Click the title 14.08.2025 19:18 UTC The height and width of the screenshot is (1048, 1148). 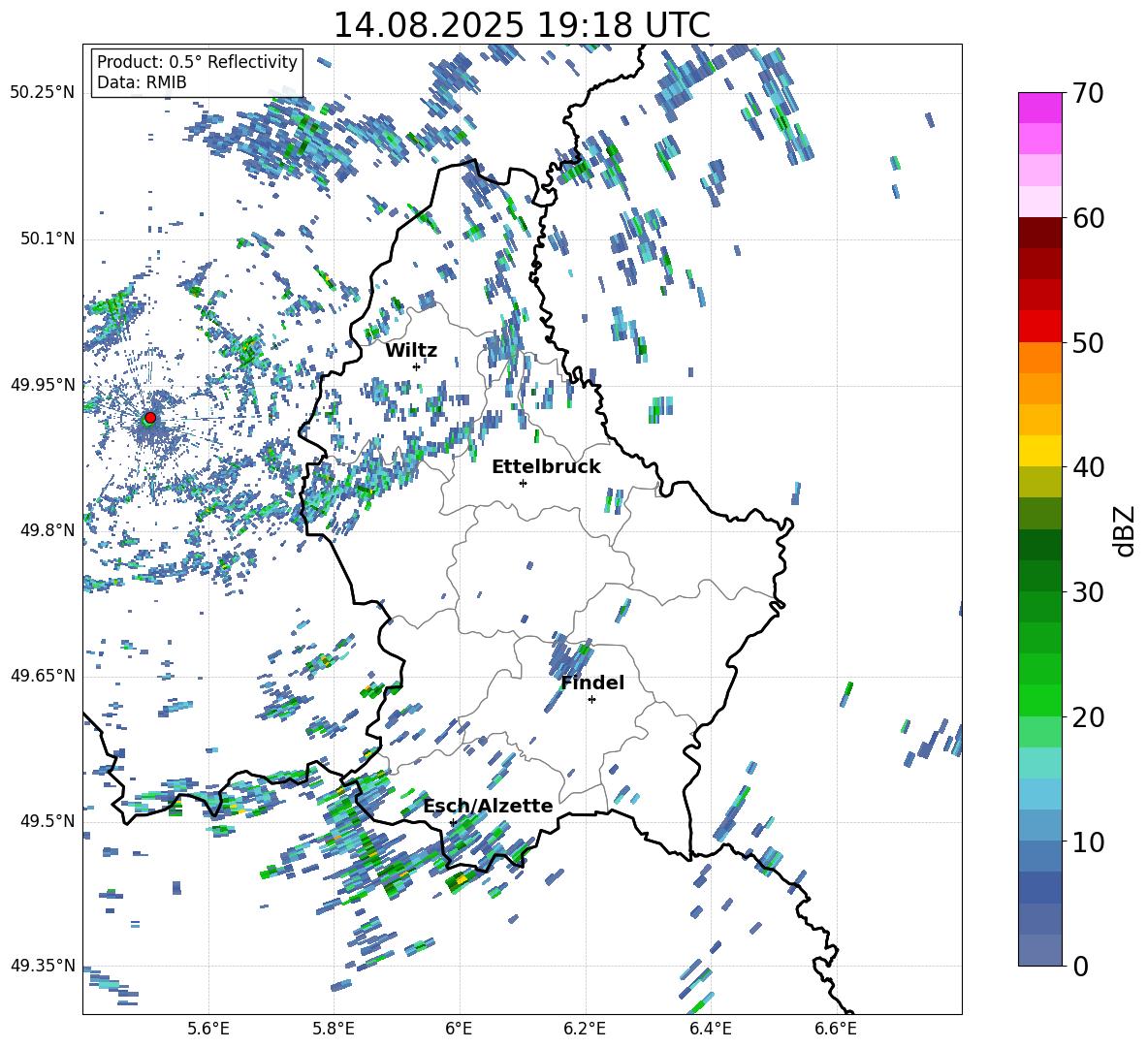coord(522,25)
